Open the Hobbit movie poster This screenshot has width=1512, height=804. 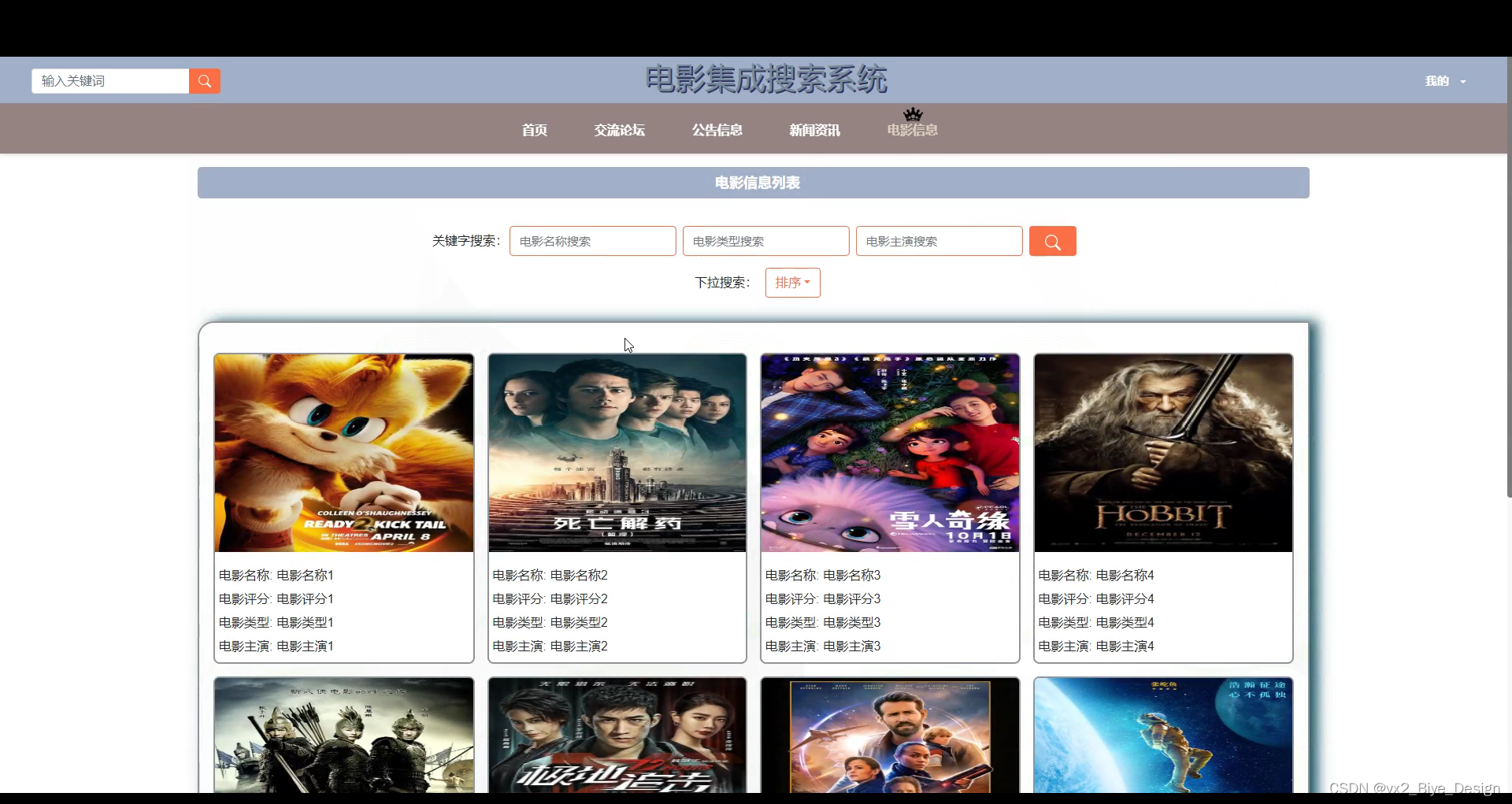pyautogui.click(x=1163, y=453)
